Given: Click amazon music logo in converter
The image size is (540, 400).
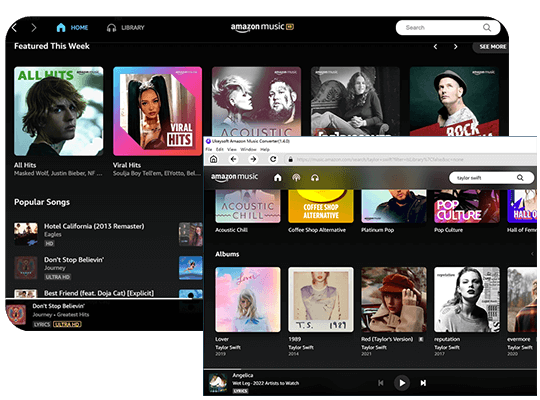Looking at the screenshot, I should click(234, 177).
